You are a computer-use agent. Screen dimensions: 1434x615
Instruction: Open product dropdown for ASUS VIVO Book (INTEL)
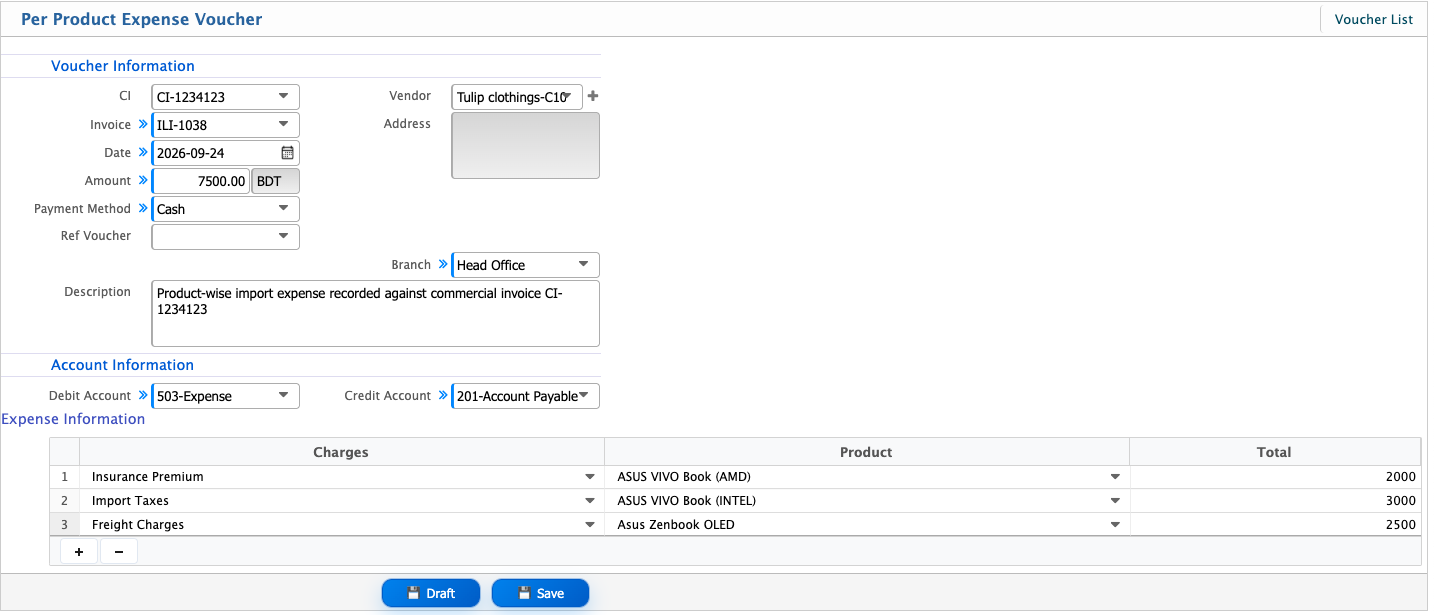coord(1115,501)
